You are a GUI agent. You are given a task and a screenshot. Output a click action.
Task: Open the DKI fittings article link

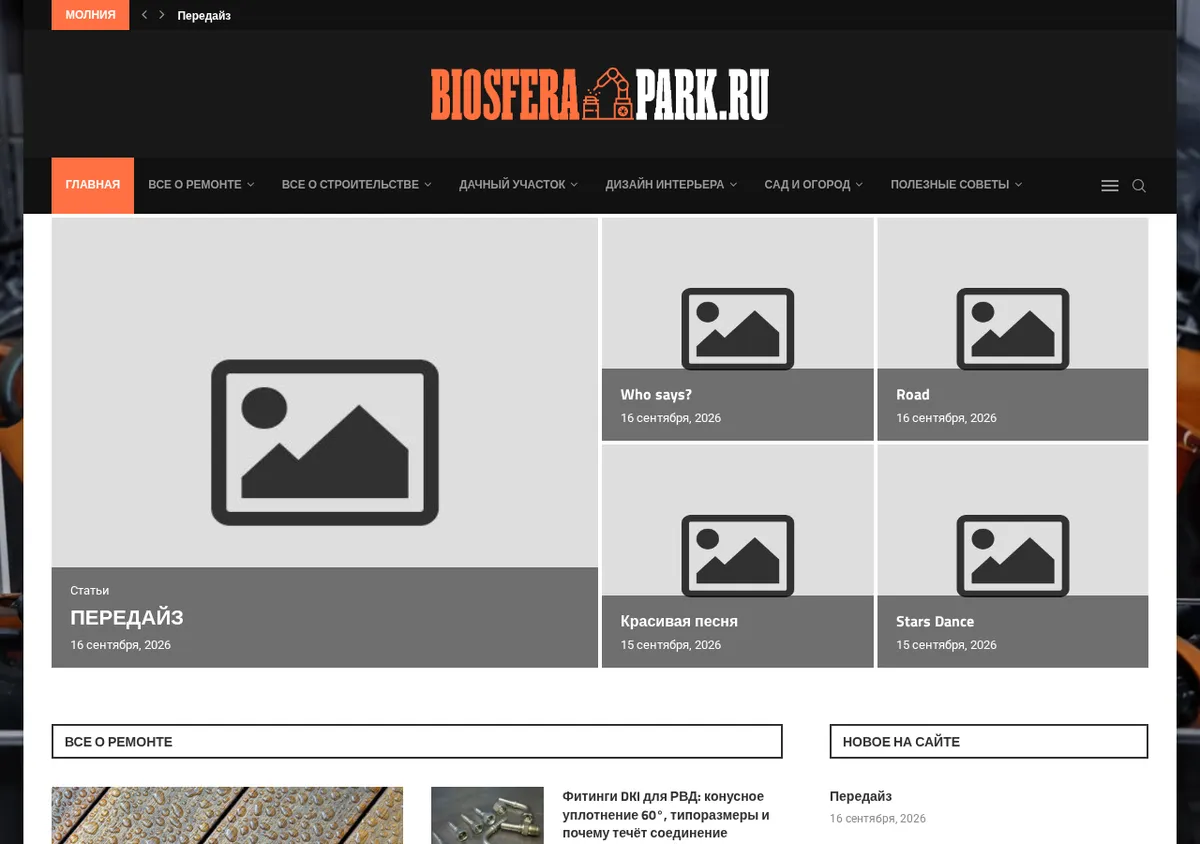tap(666, 814)
